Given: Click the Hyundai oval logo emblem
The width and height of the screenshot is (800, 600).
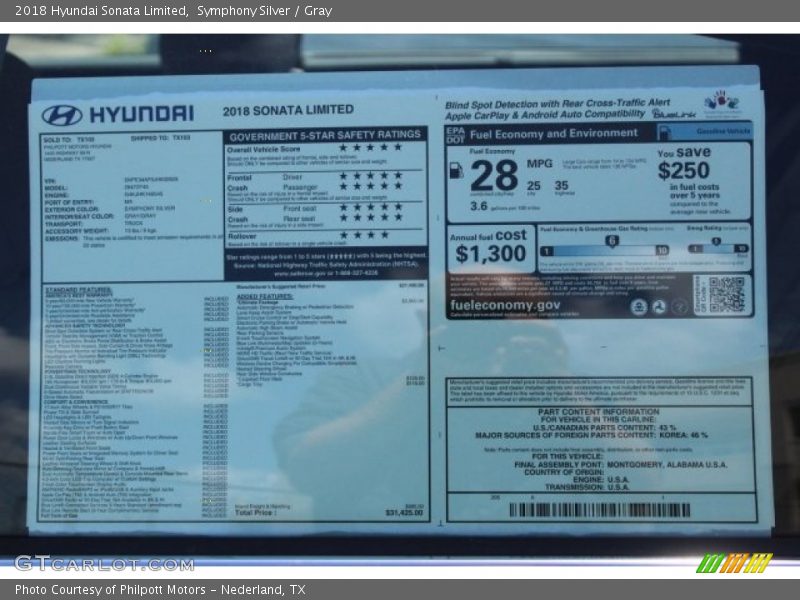Looking at the screenshot, I should tap(62, 115).
